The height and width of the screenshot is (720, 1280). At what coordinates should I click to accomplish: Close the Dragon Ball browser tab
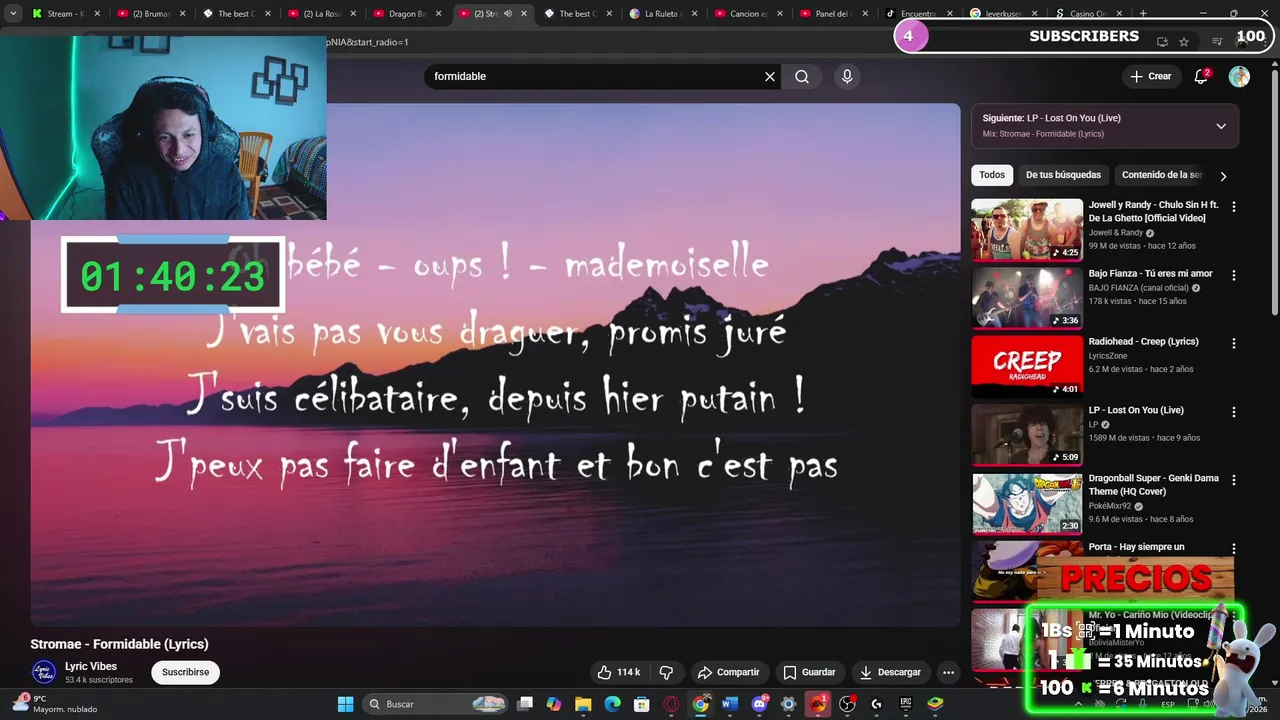point(438,14)
